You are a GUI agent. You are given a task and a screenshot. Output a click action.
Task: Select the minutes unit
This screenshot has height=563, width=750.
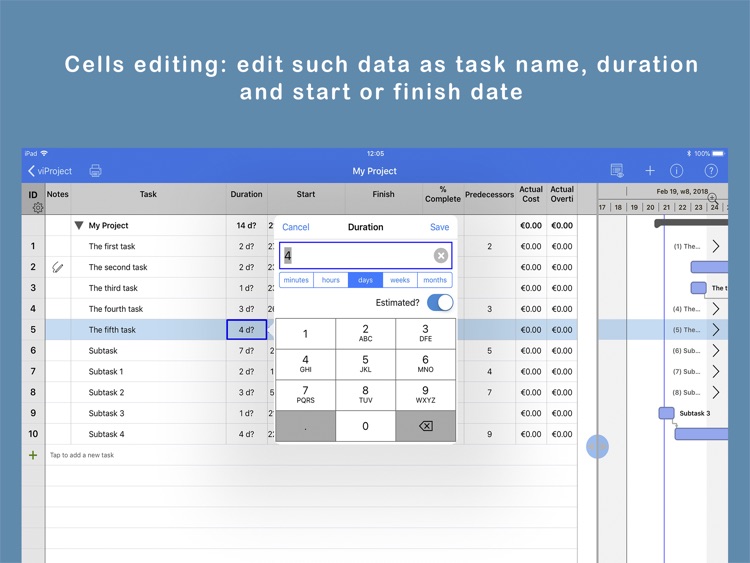296,280
